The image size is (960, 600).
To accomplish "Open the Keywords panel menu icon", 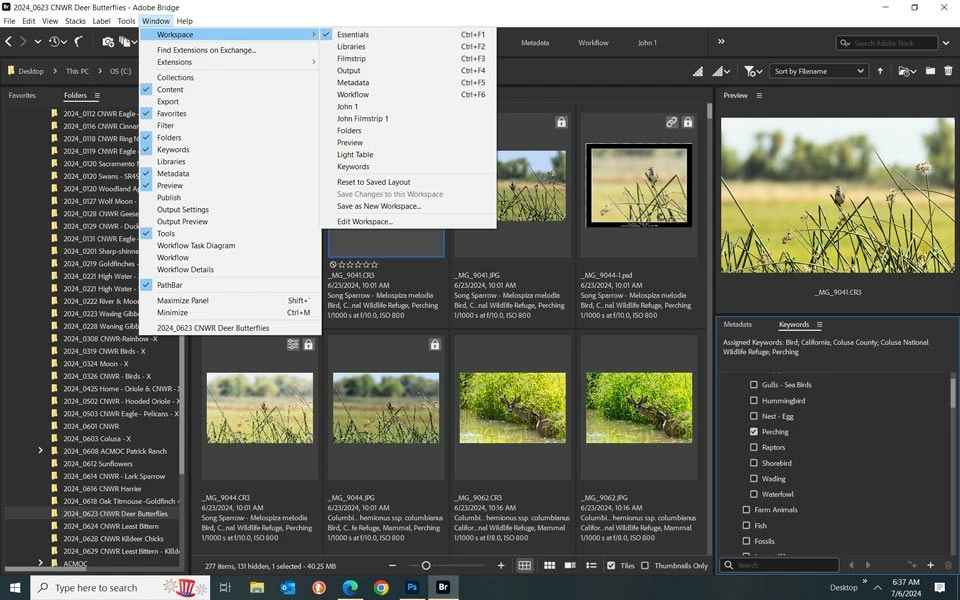I will click(819, 324).
